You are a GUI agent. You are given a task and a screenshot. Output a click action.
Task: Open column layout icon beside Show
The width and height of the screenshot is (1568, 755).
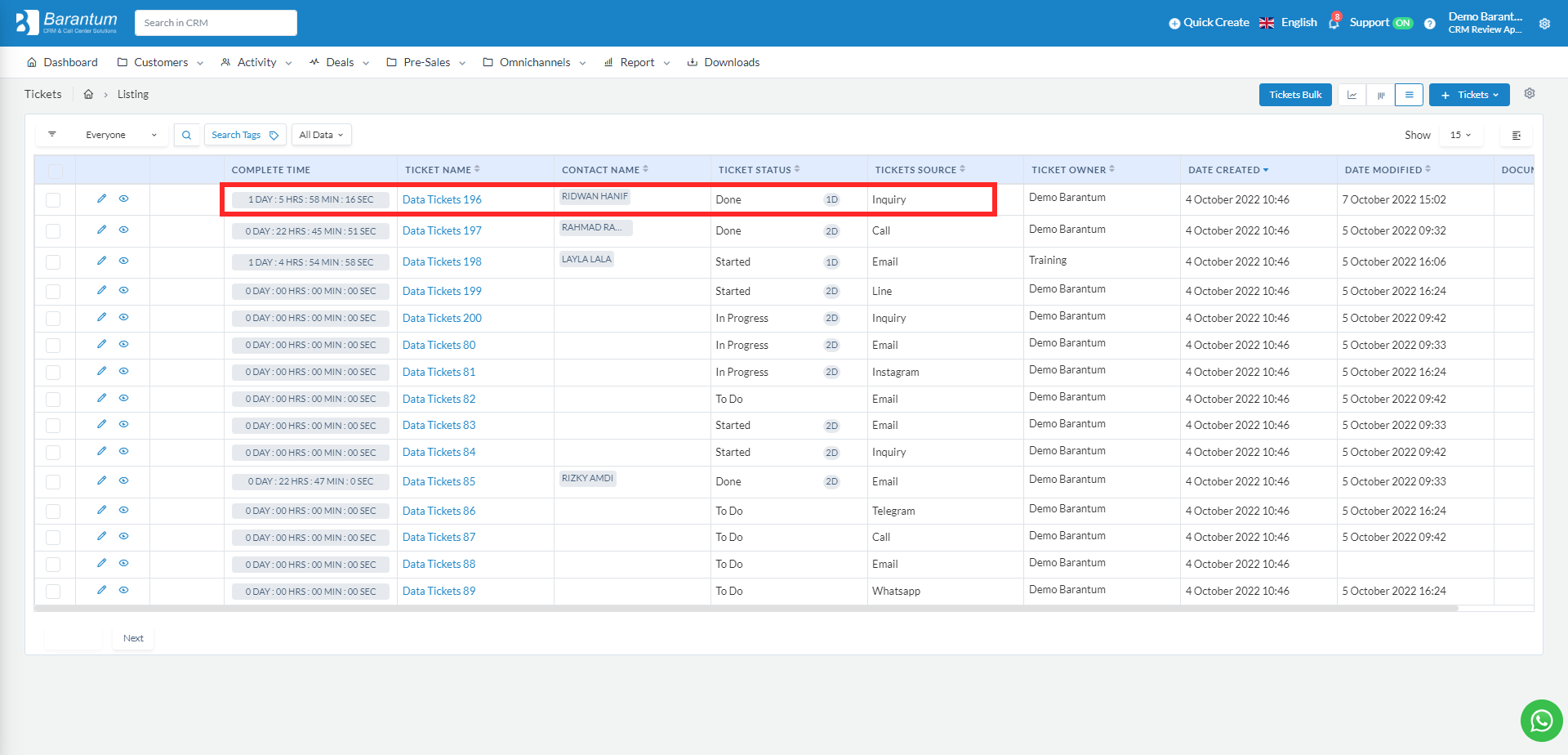1517,136
